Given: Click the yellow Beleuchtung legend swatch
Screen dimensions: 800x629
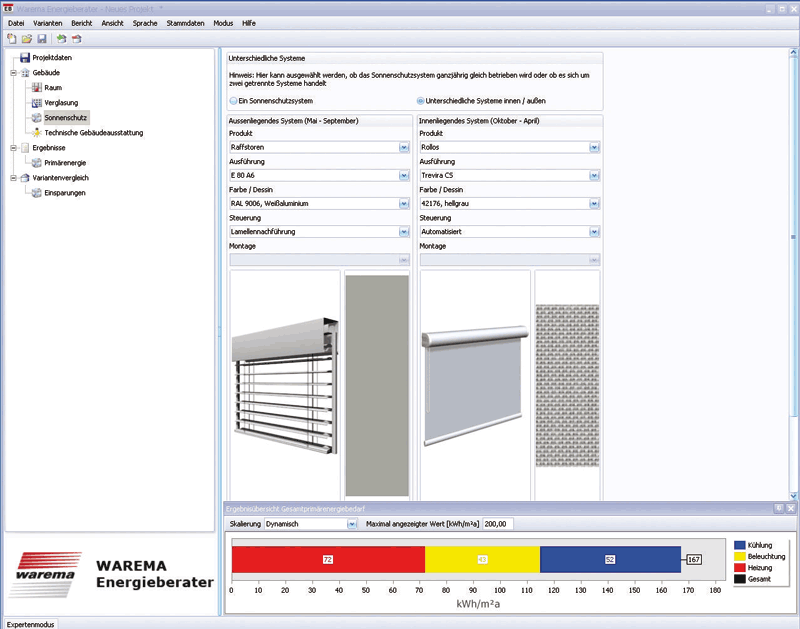Looking at the screenshot, I should [x=739, y=557].
